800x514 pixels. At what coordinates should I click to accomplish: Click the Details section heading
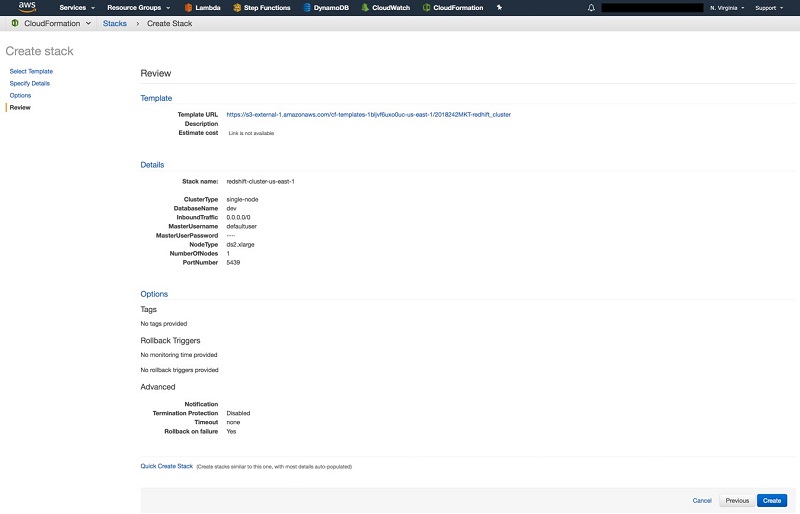click(152, 165)
